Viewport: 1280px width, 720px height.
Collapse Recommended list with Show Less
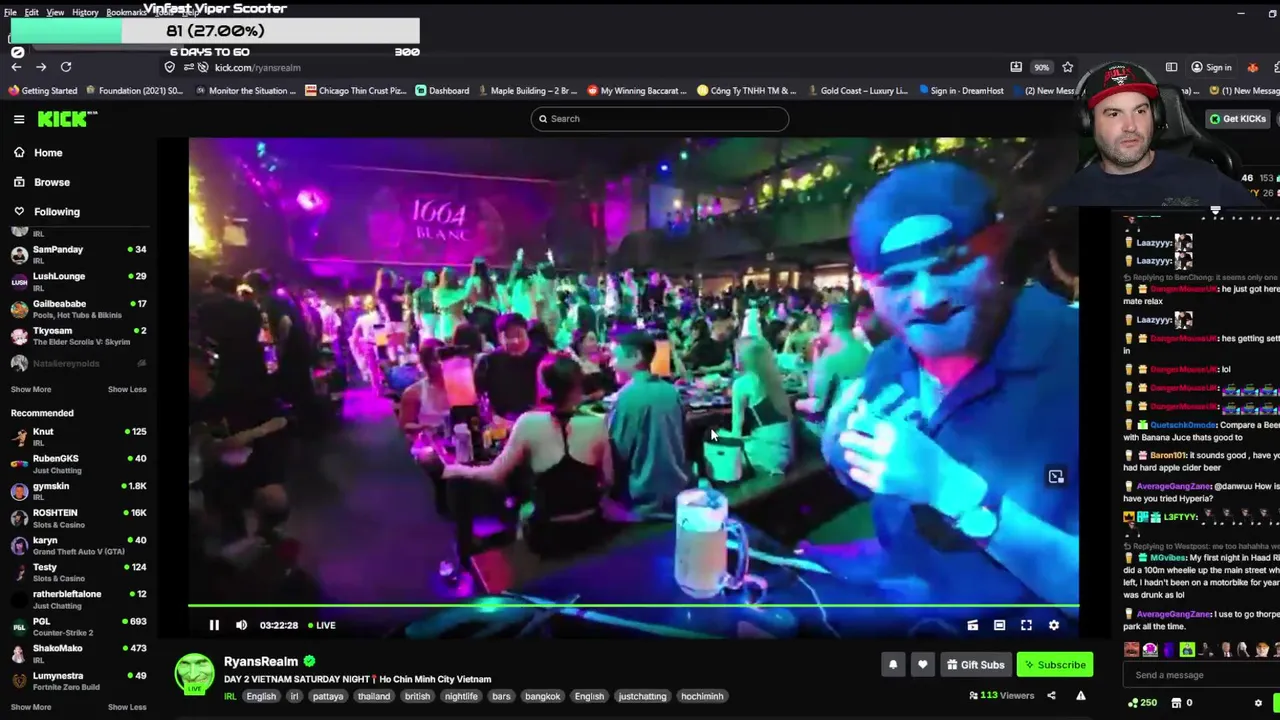(127, 707)
